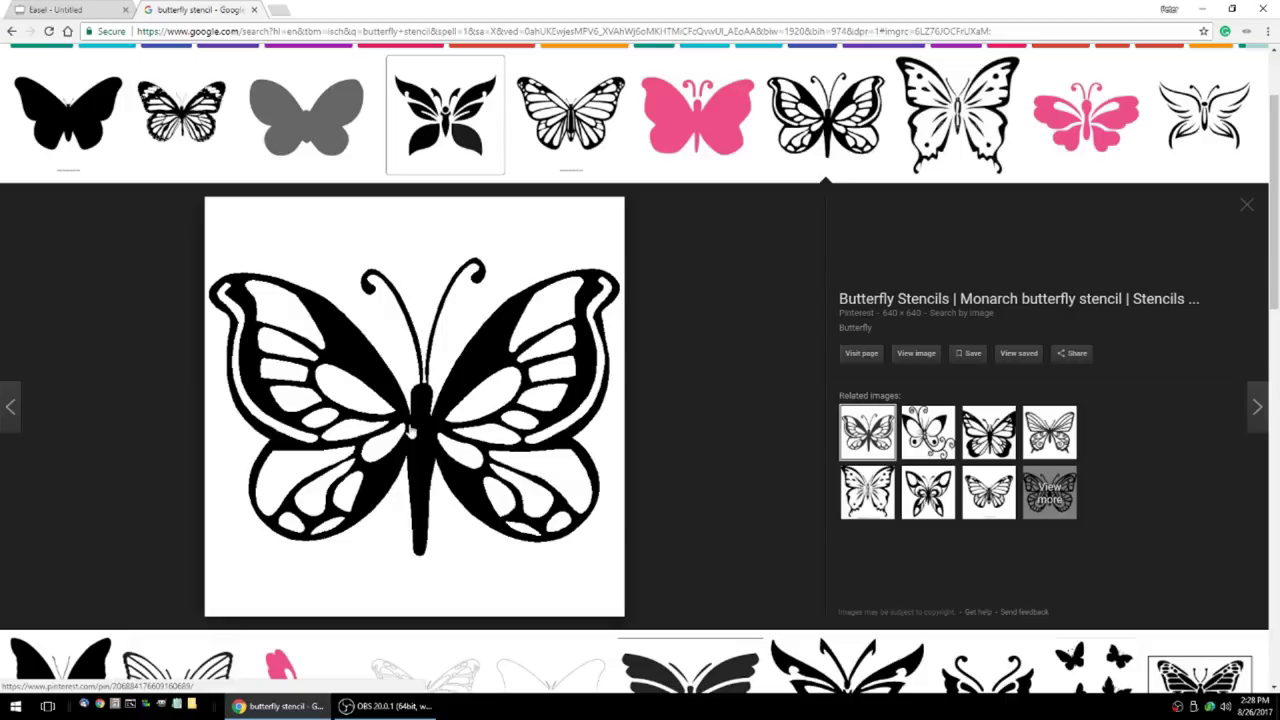Click the Search by image link
This screenshot has height=720, width=1280.
pos(961,313)
